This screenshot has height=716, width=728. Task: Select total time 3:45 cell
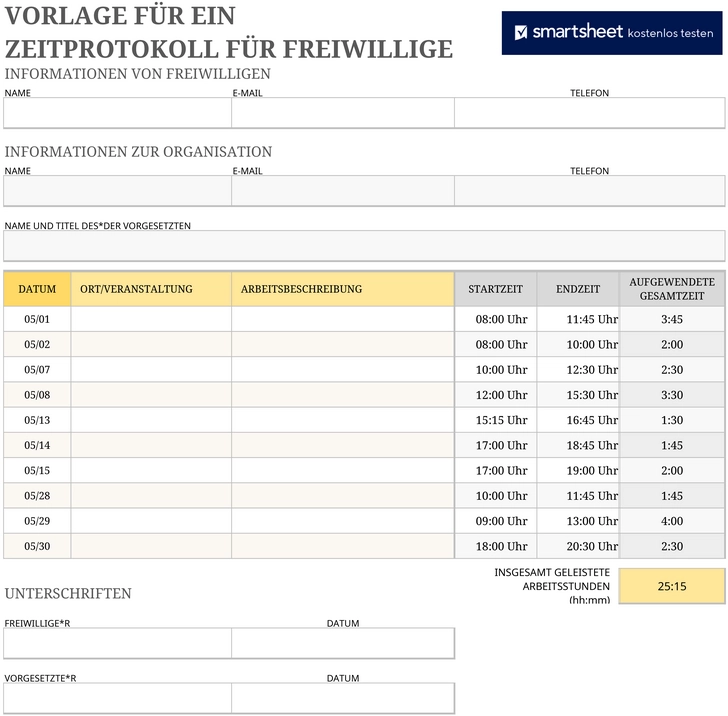coord(672,319)
